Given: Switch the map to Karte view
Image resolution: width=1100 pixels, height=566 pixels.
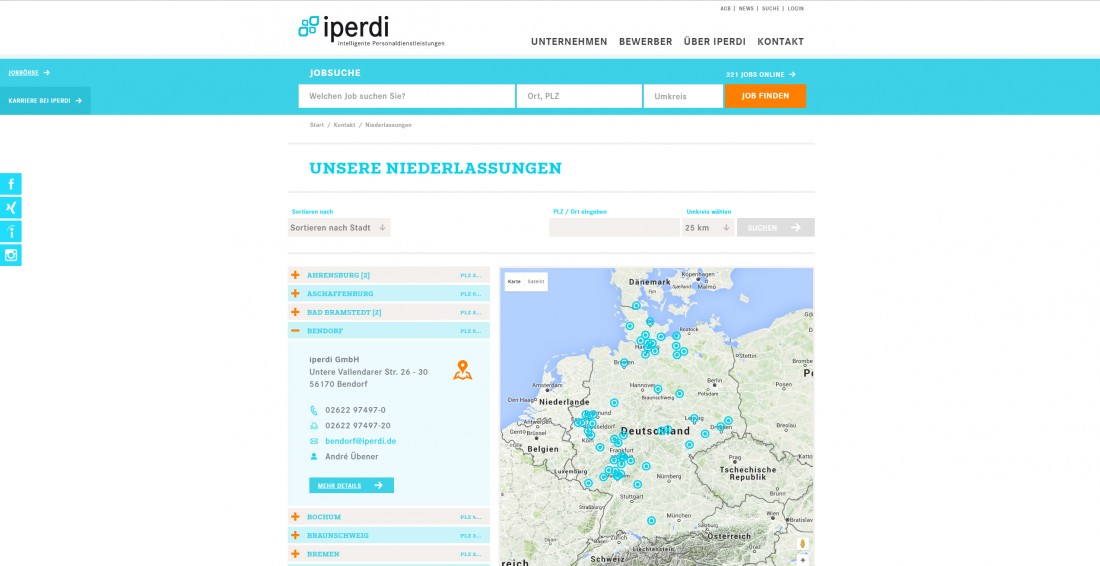Looking at the screenshot, I should click(x=514, y=282).
